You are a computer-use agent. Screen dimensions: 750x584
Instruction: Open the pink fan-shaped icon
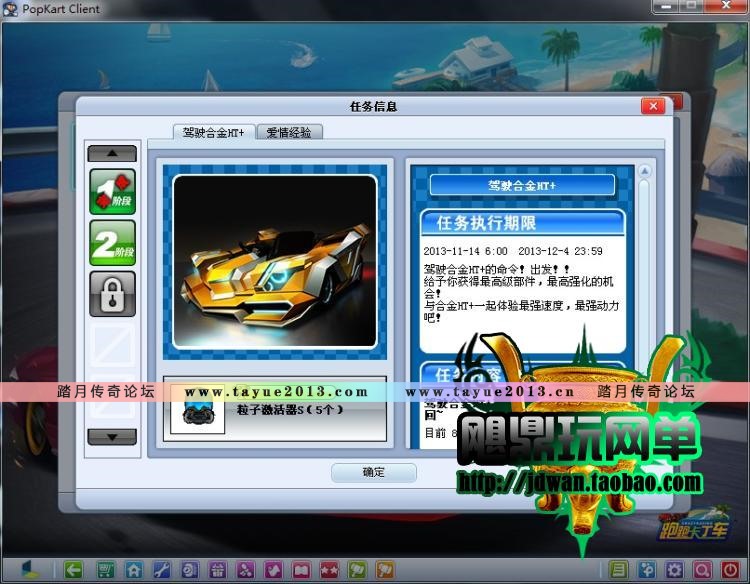[x=245, y=570]
